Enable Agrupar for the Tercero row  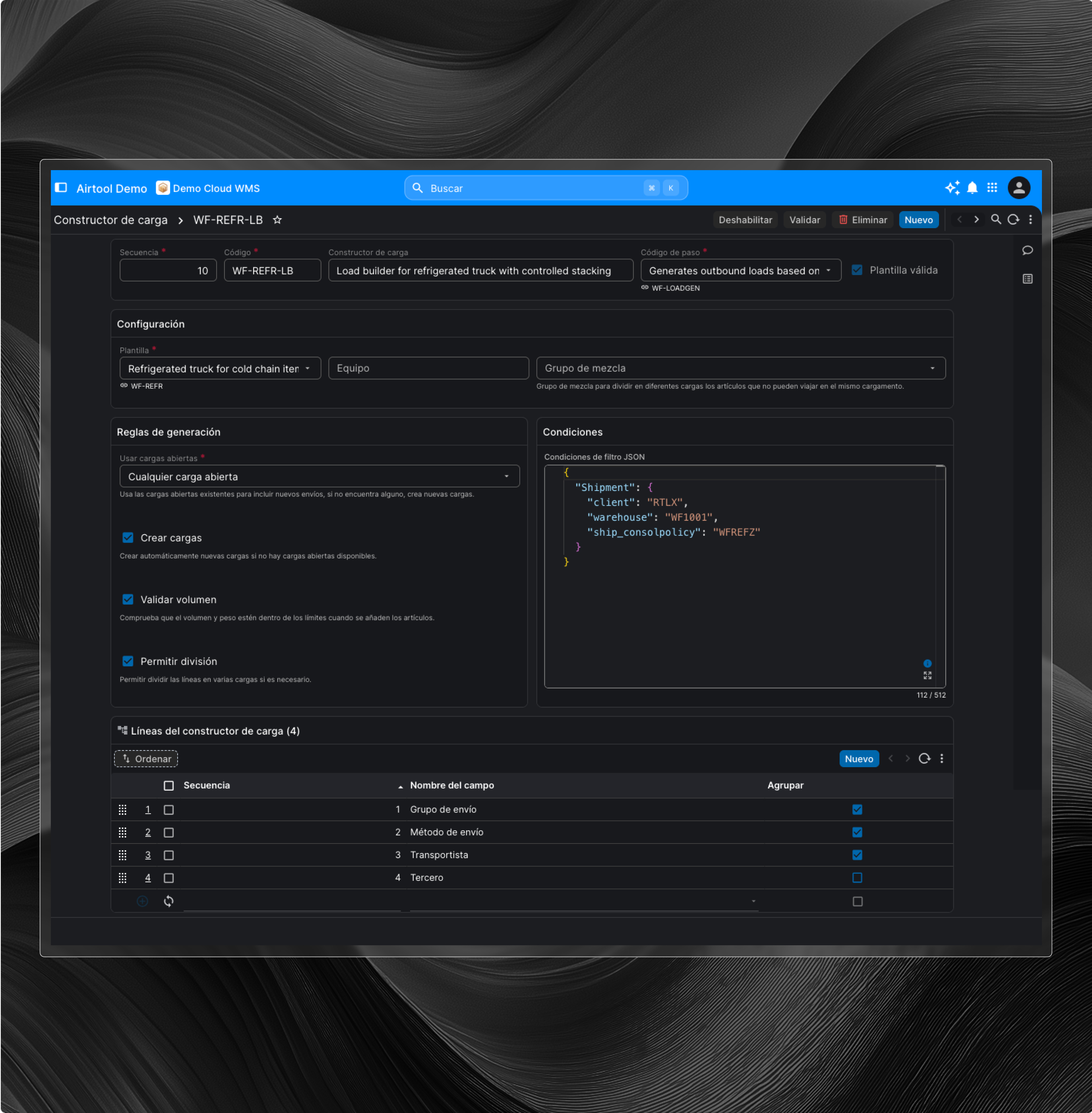click(857, 878)
